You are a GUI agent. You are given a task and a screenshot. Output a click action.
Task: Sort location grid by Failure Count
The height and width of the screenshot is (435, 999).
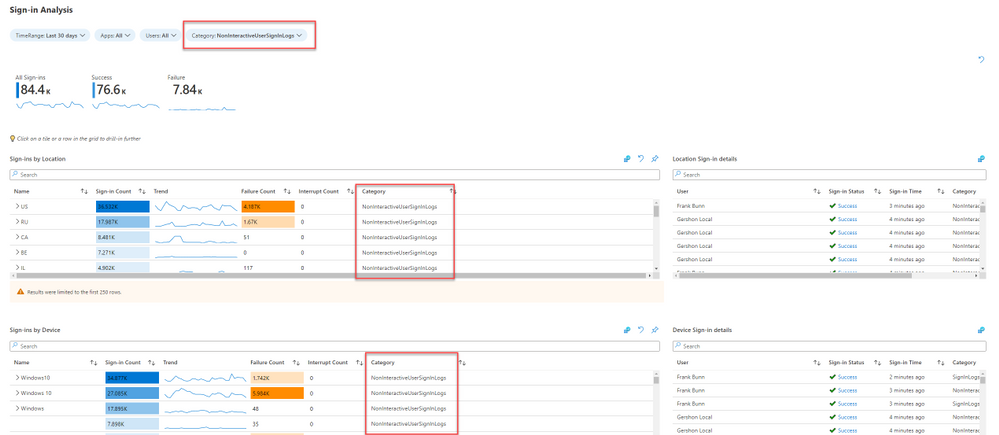pyautogui.click(x=287, y=191)
